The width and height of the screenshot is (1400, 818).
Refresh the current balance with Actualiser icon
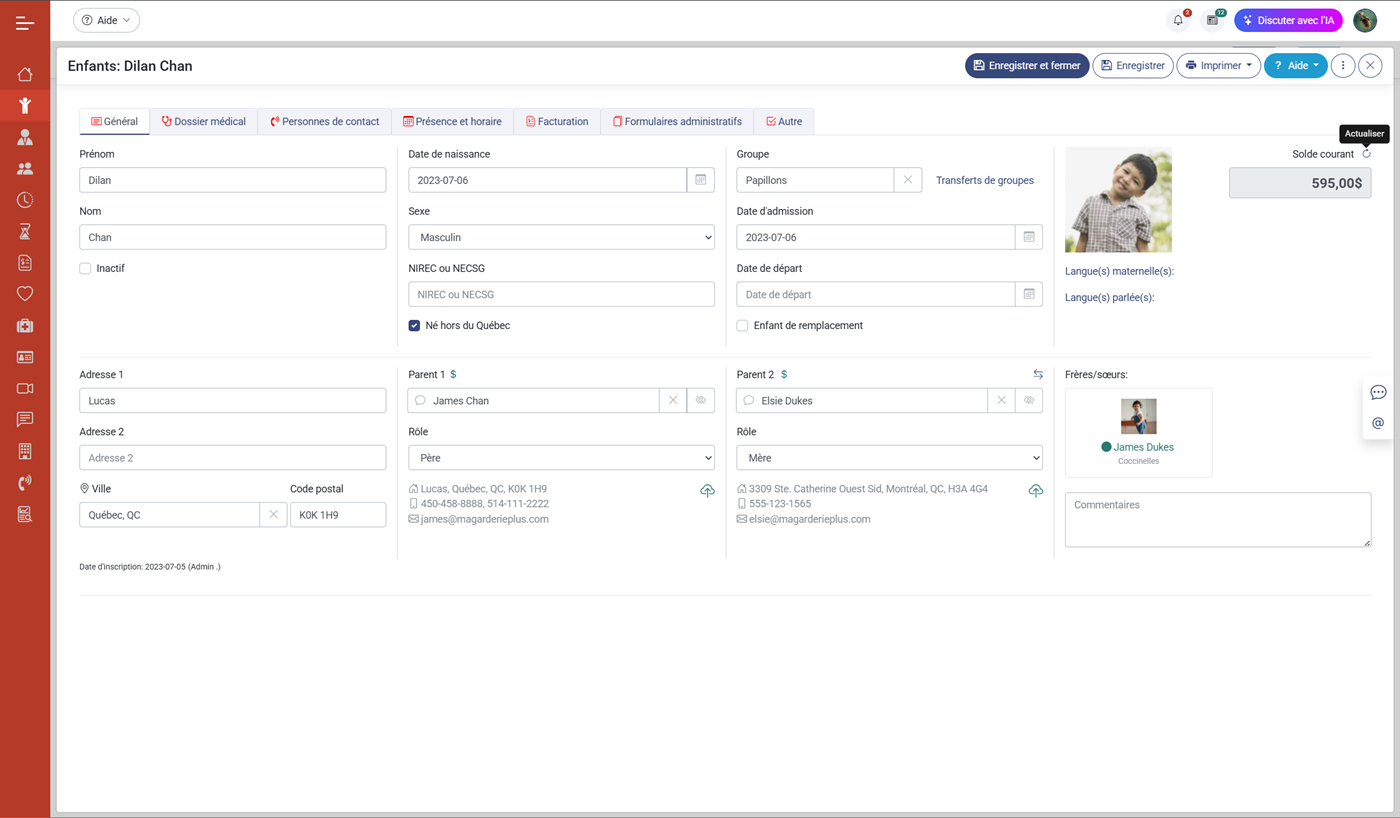pyautogui.click(x=1366, y=154)
